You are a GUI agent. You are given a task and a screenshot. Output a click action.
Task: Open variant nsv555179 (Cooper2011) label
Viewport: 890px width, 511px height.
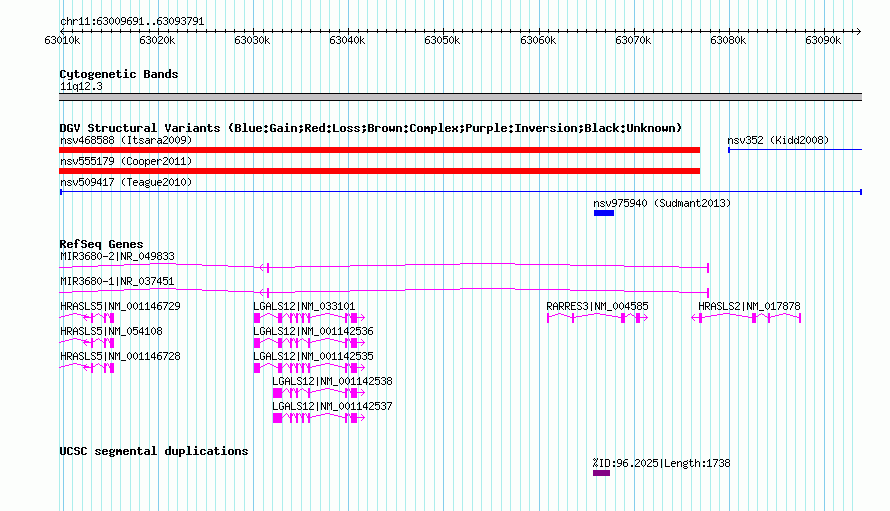(126, 161)
